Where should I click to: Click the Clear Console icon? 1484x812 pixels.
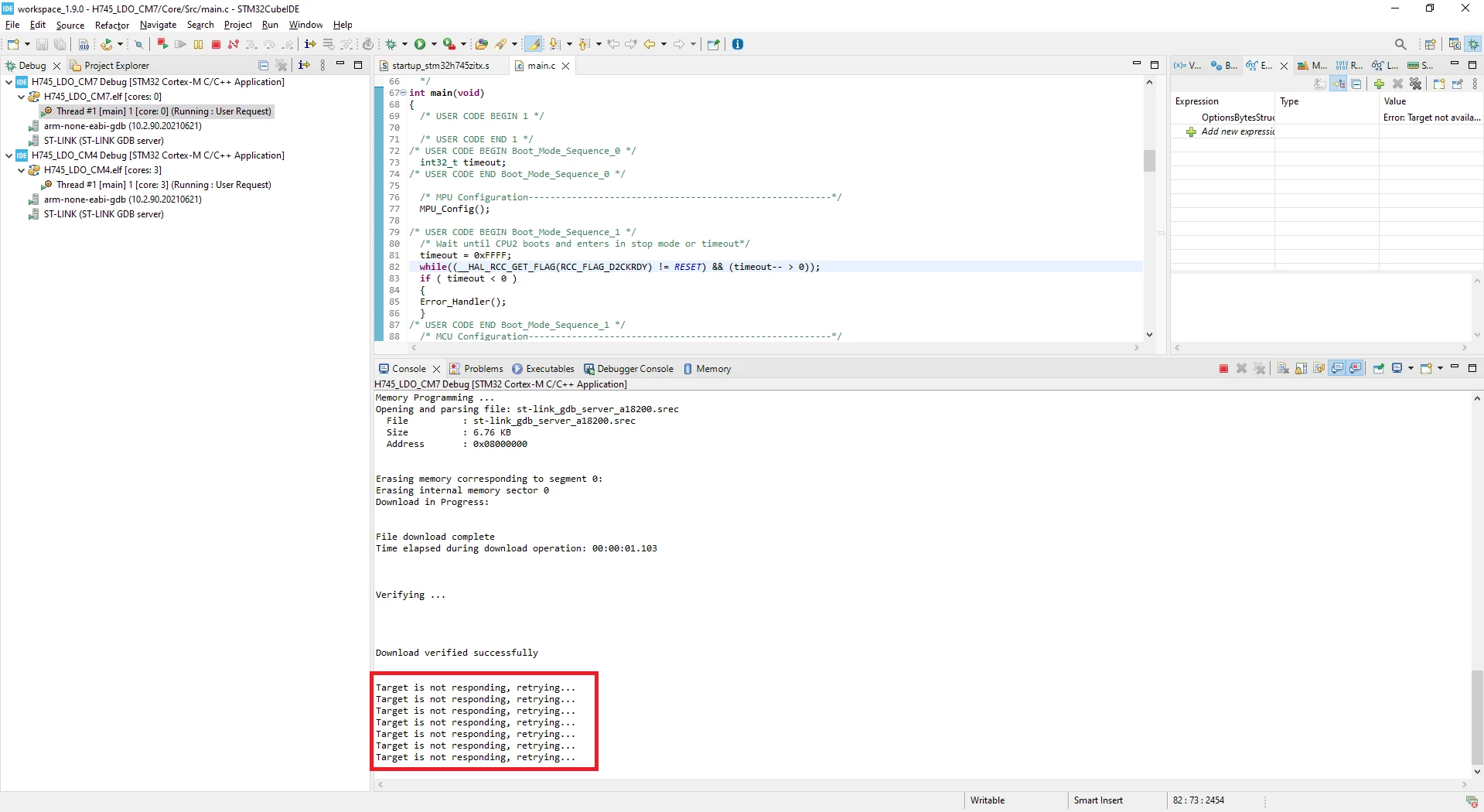[1283, 368]
